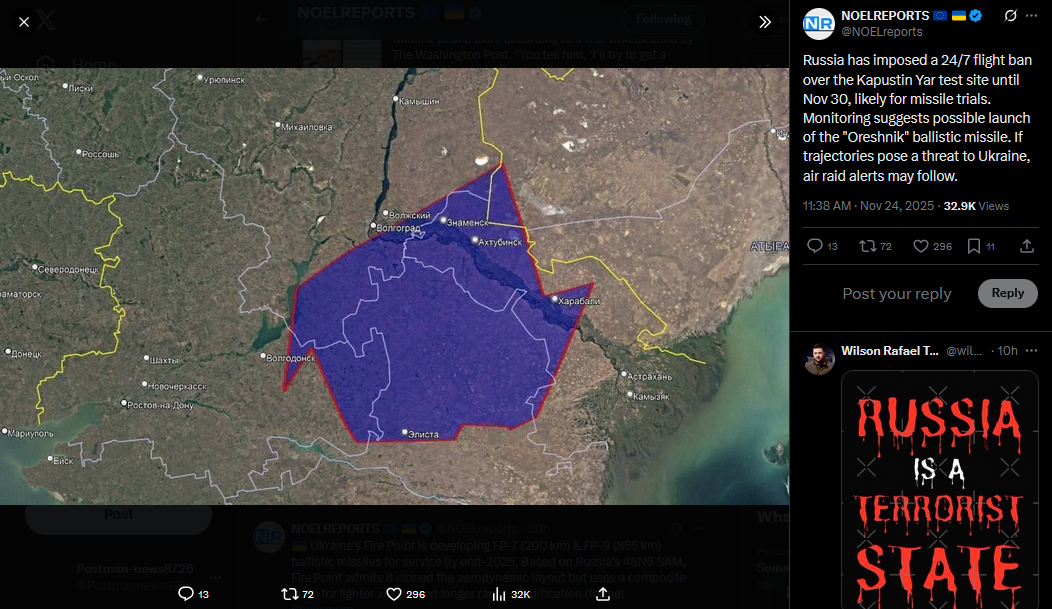The width and height of the screenshot is (1052, 609).
Task: Click the X logo in the top left
Action: tap(46, 20)
